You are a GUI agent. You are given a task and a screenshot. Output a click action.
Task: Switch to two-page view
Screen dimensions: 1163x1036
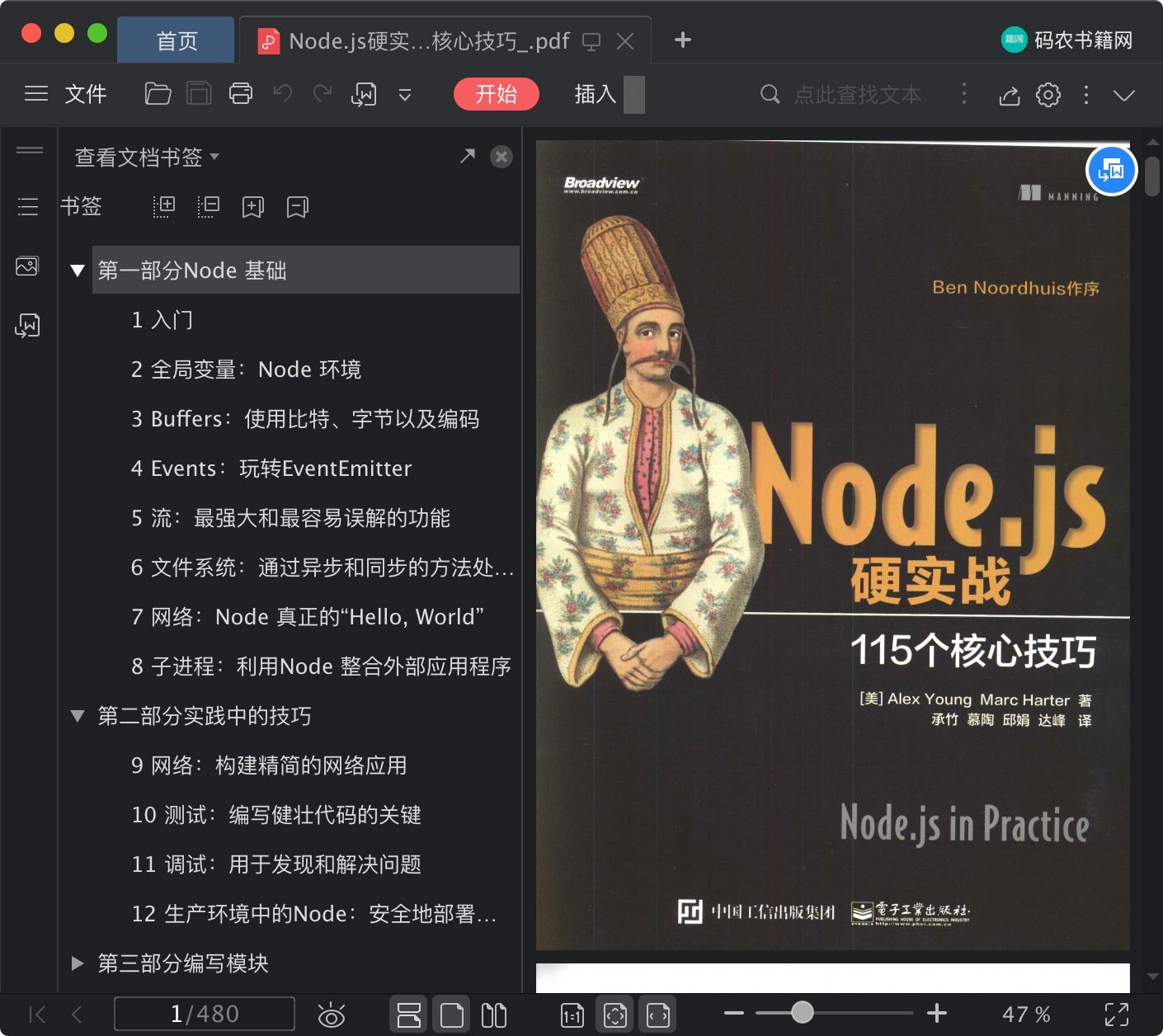pos(493,1015)
